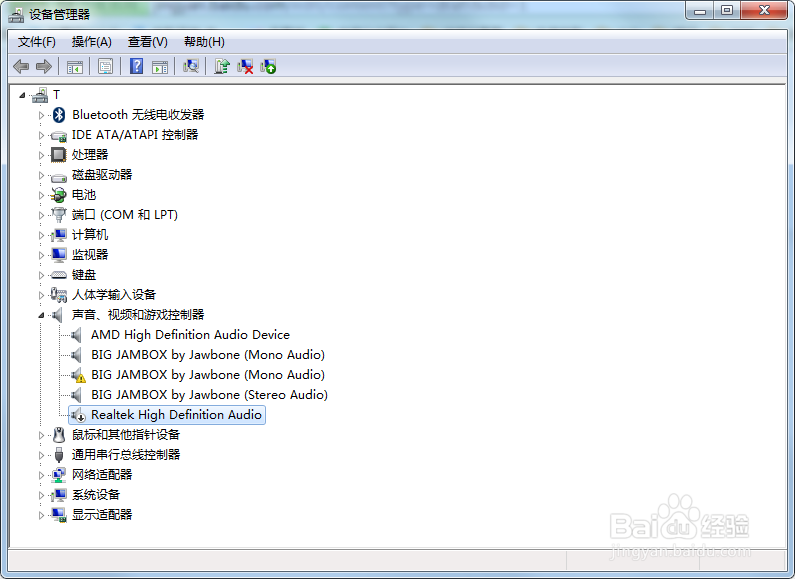Image resolution: width=795 pixels, height=579 pixels.
Task: Expand the Bluetooth 无线电收发器 node
Action: [x=42, y=115]
